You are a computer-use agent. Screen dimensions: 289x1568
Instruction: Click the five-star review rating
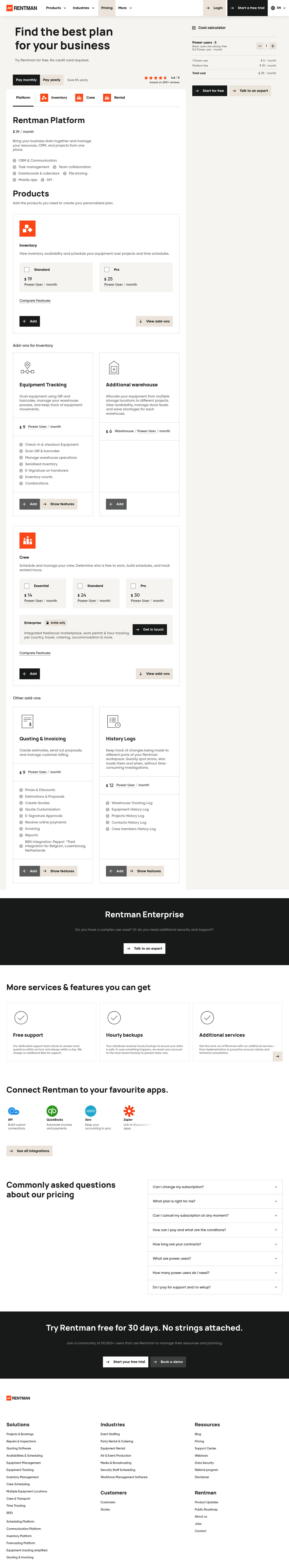(155, 78)
